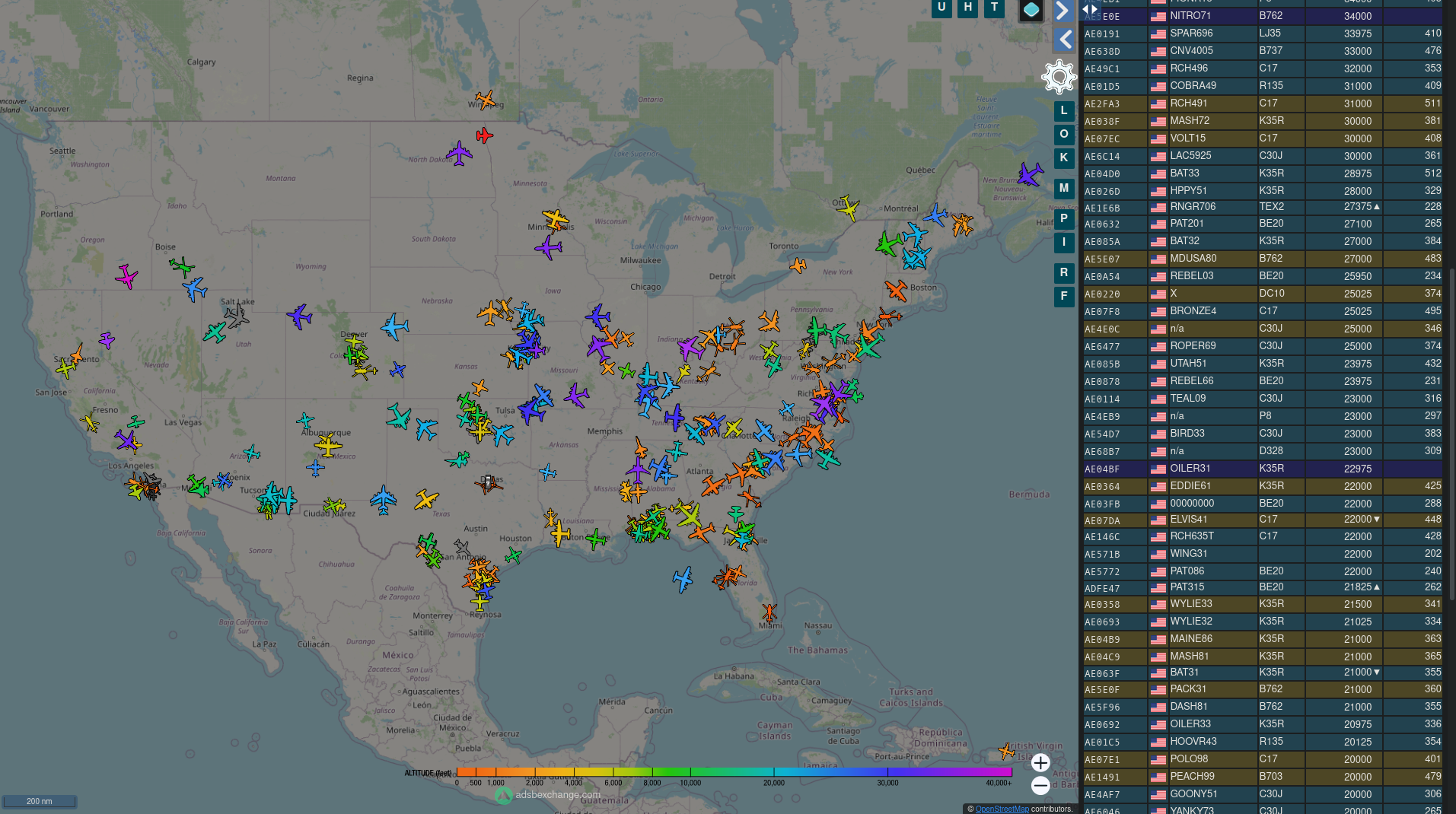The height and width of the screenshot is (814, 1456).
Task: Select the ROPER69 aircraft row
Action: (1263, 346)
